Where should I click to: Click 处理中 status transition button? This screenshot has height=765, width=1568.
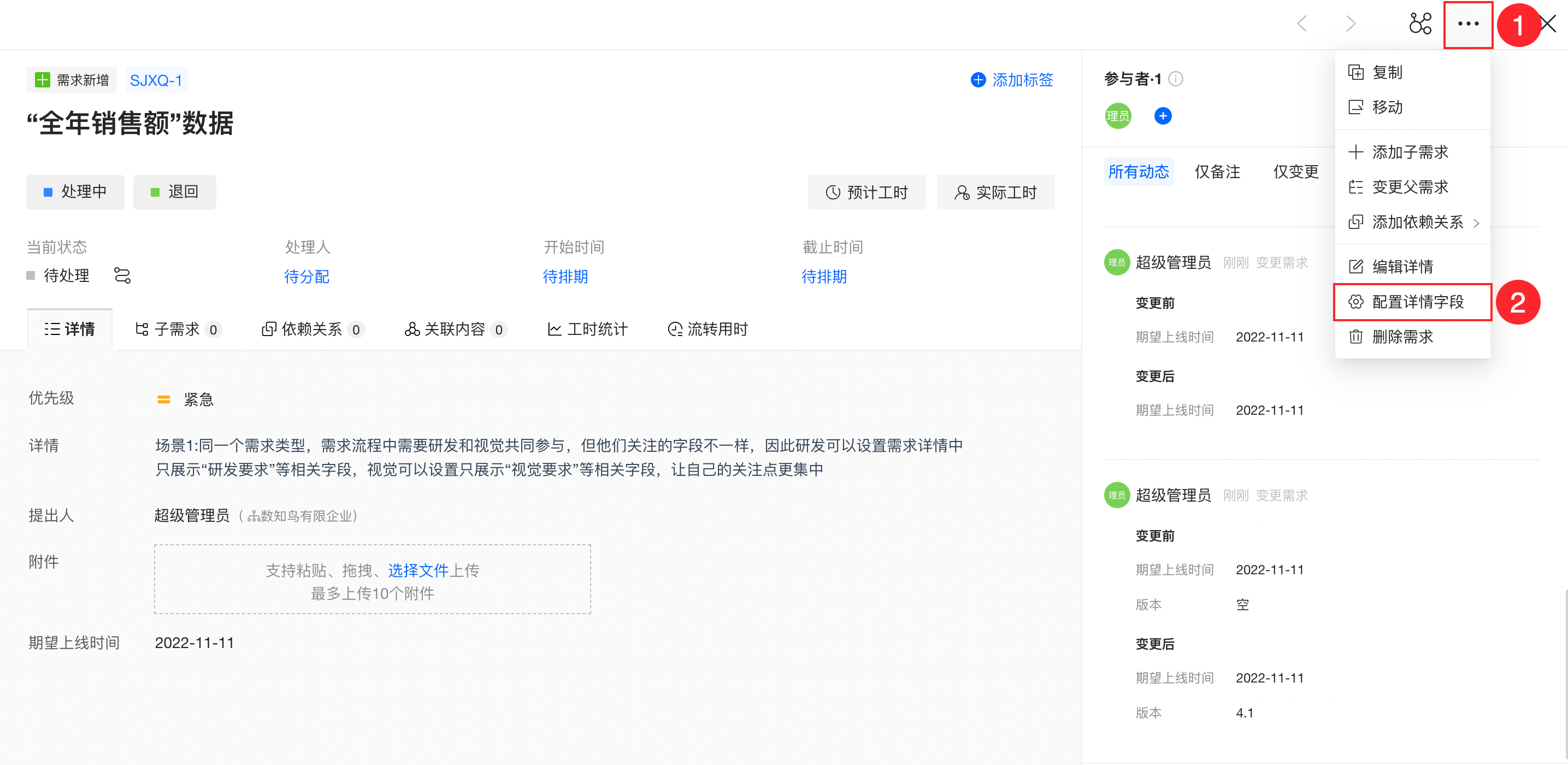pos(75,192)
